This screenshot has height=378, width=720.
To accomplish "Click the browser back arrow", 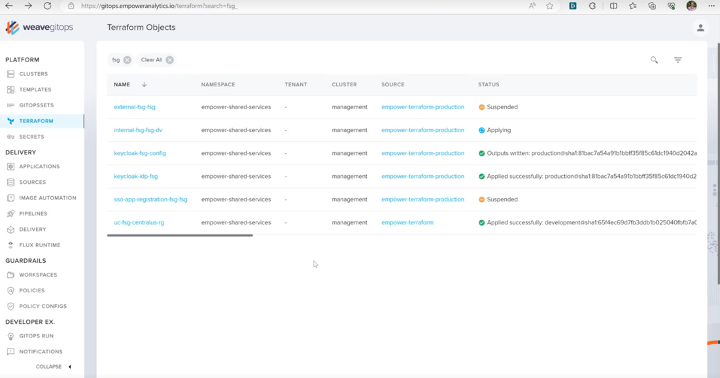I will pos(9,6).
